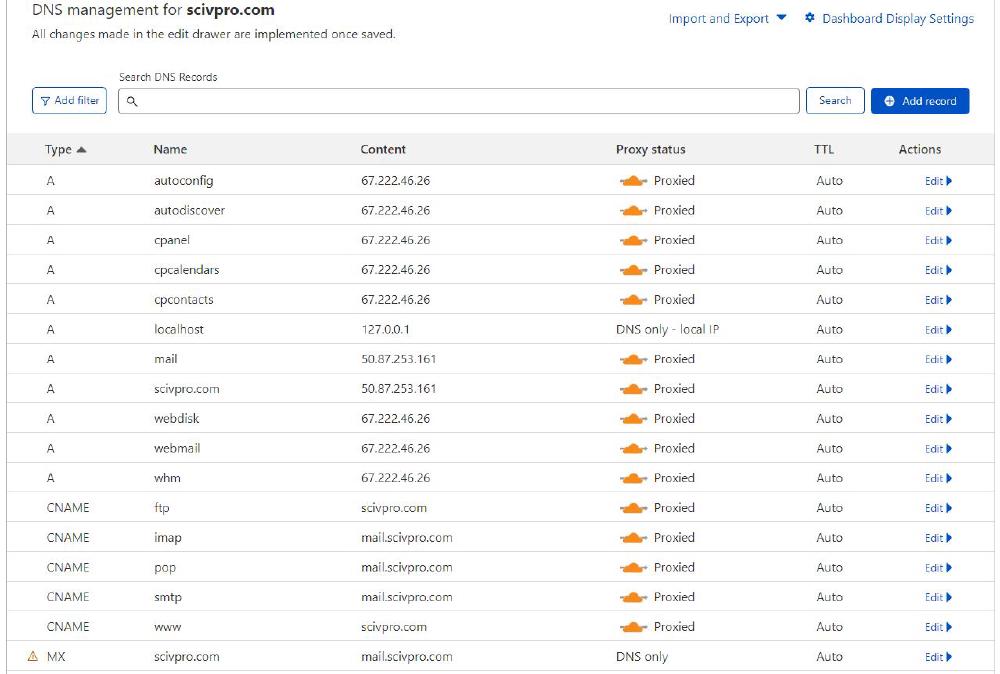
Task: Click the warning triangle icon beside MX record
Action: point(33,656)
